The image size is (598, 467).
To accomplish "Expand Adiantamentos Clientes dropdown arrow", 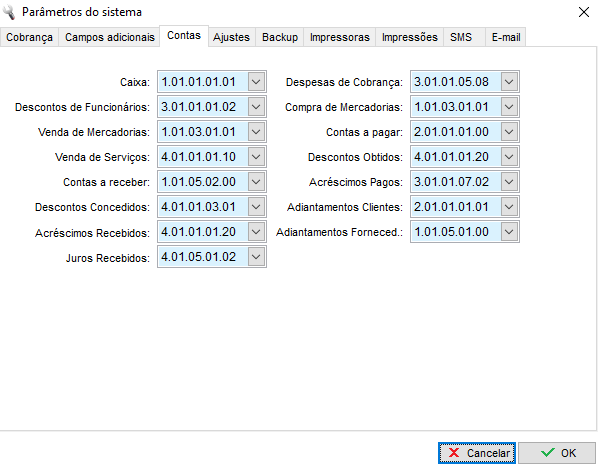I will point(509,207).
